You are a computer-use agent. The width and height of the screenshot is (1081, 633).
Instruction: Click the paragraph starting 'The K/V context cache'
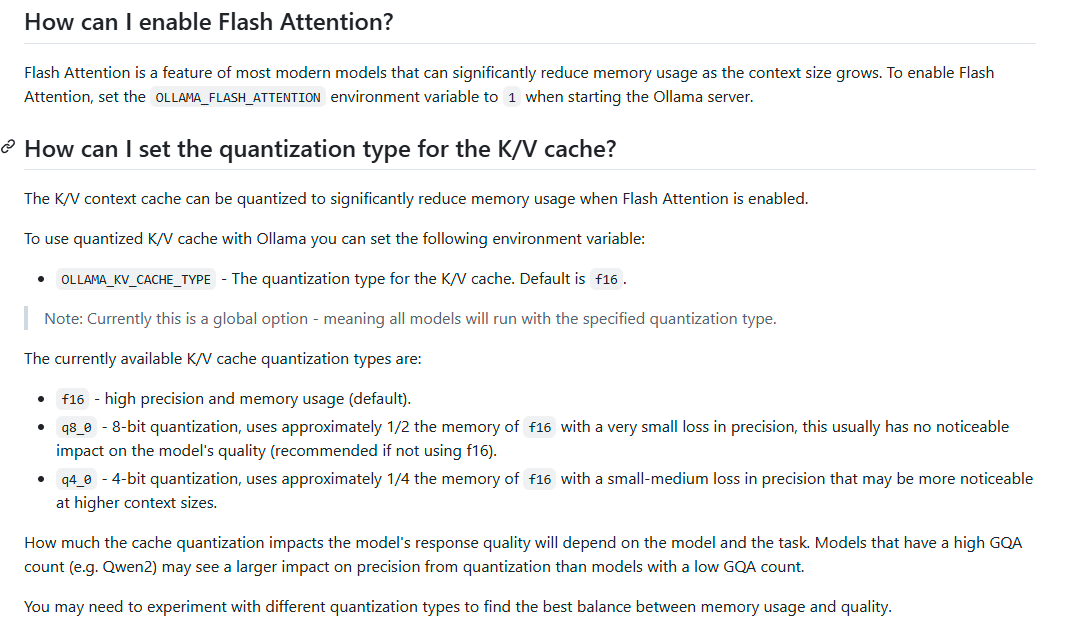(x=416, y=199)
